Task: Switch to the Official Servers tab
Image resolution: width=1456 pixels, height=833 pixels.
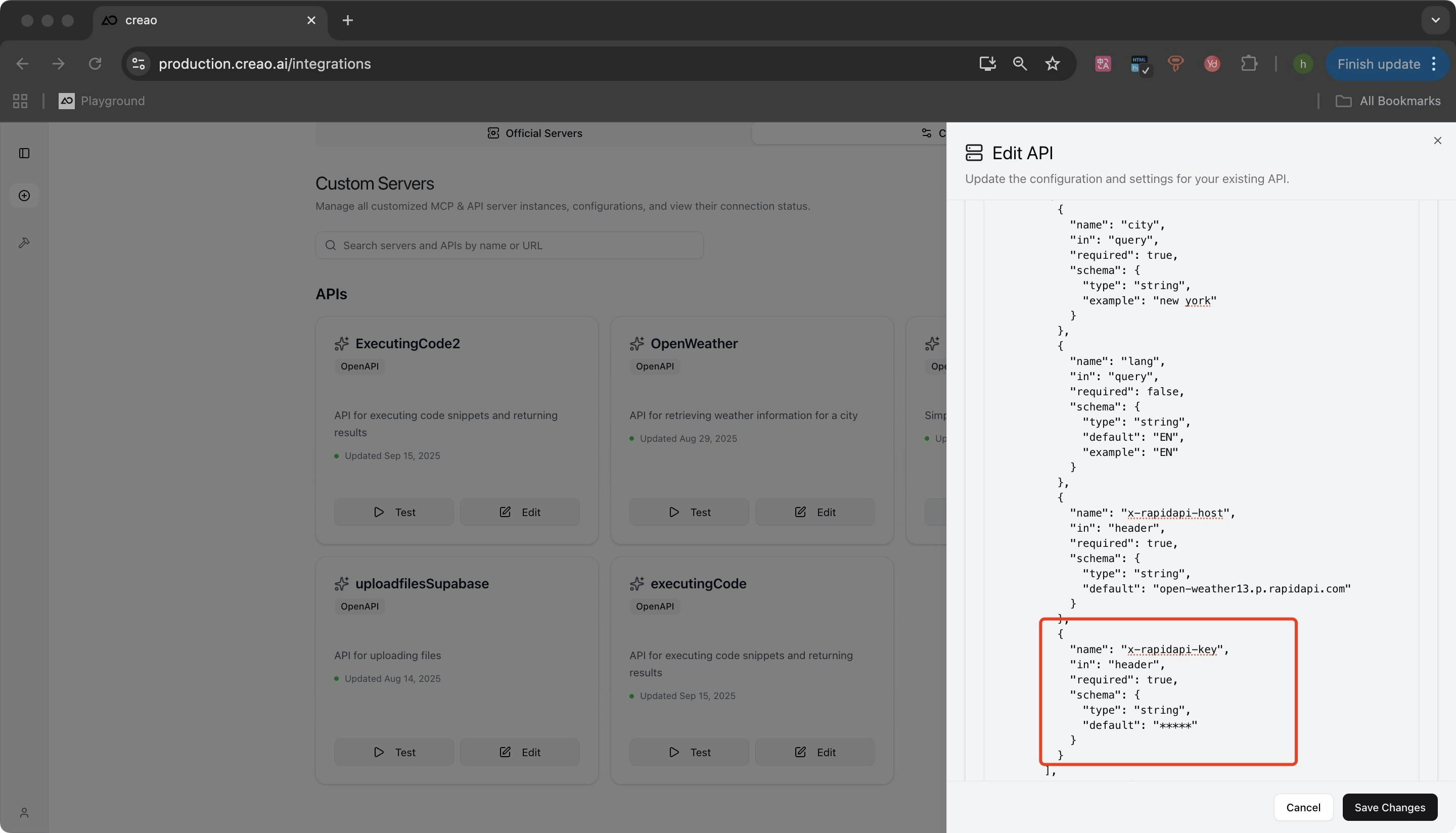Action: tap(534, 133)
